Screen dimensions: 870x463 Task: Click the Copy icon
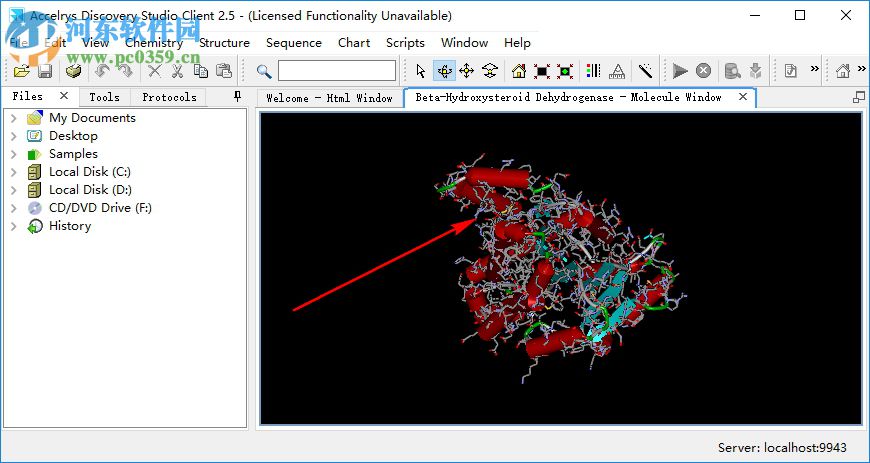[200, 71]
